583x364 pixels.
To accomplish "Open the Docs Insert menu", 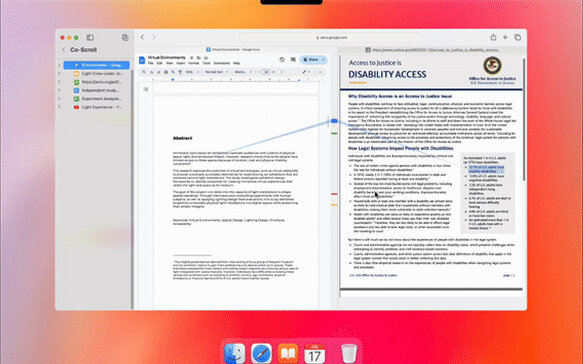I will [181, 63].
